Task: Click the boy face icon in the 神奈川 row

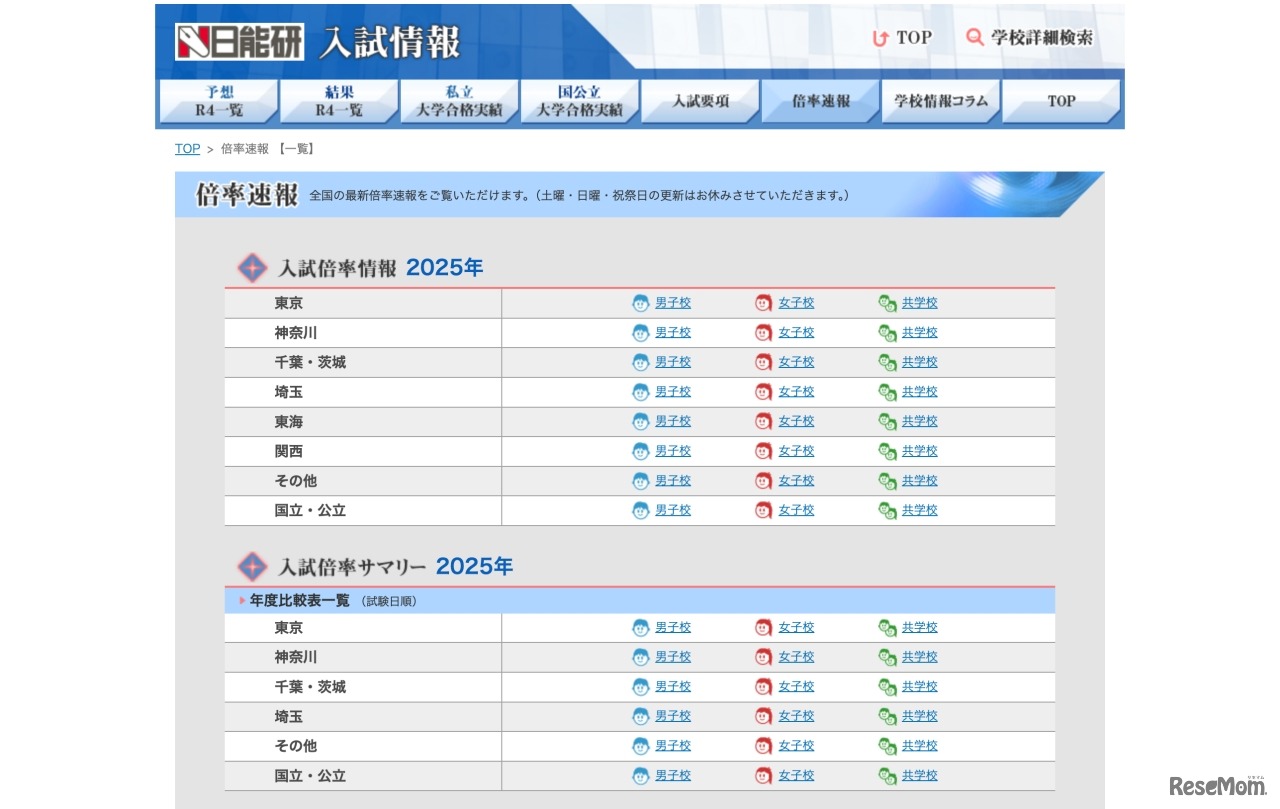Action: pos(640,332)
